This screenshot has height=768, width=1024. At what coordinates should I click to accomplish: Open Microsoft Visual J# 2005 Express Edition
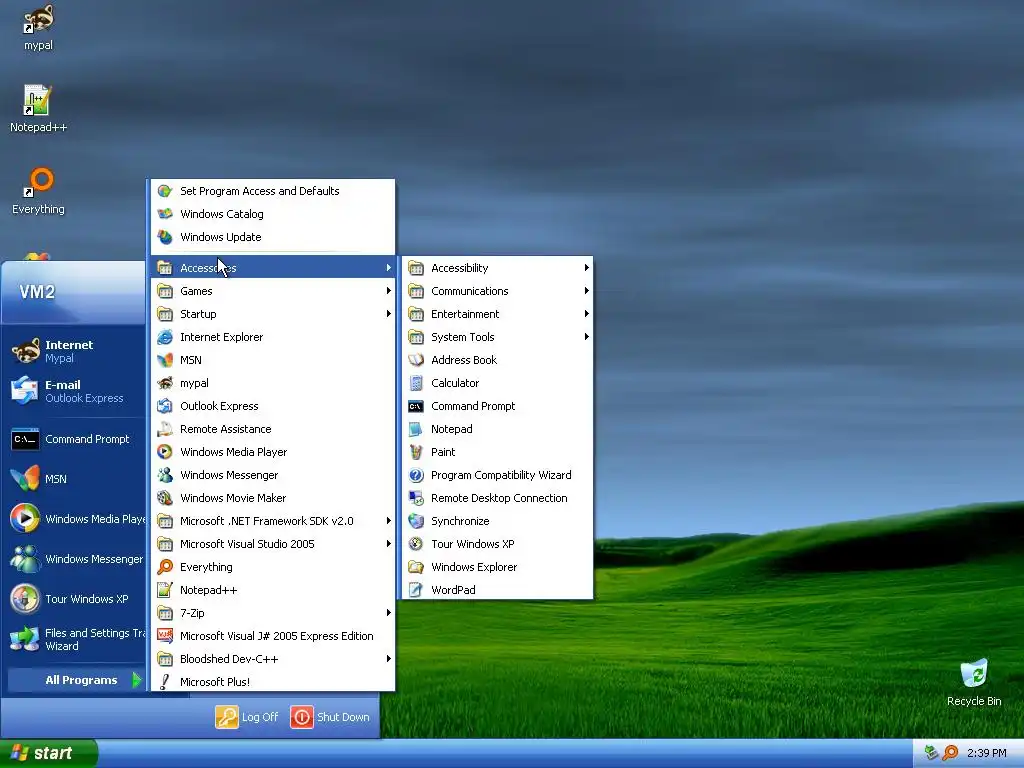pos(273,636)
